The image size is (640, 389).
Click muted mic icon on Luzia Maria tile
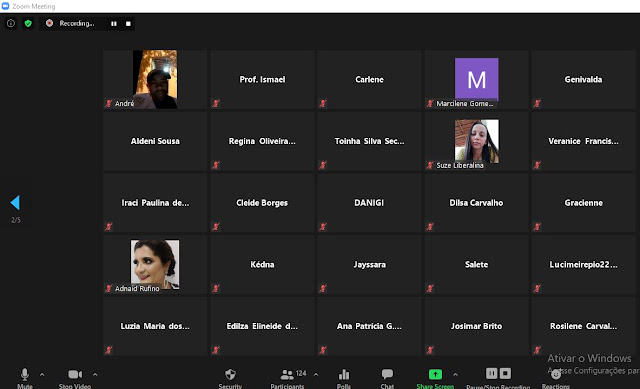(109, 350)
